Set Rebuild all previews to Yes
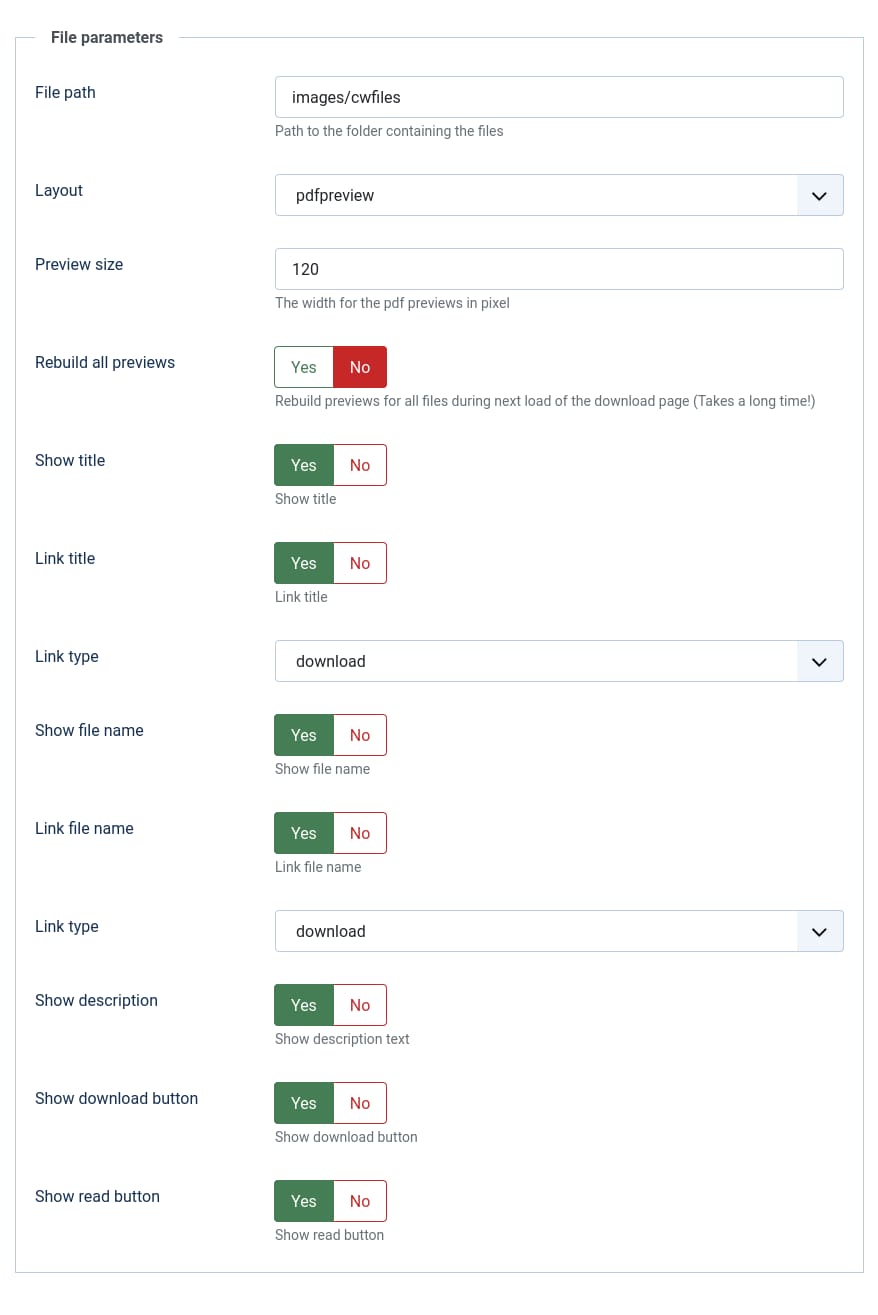 point(304,367)
